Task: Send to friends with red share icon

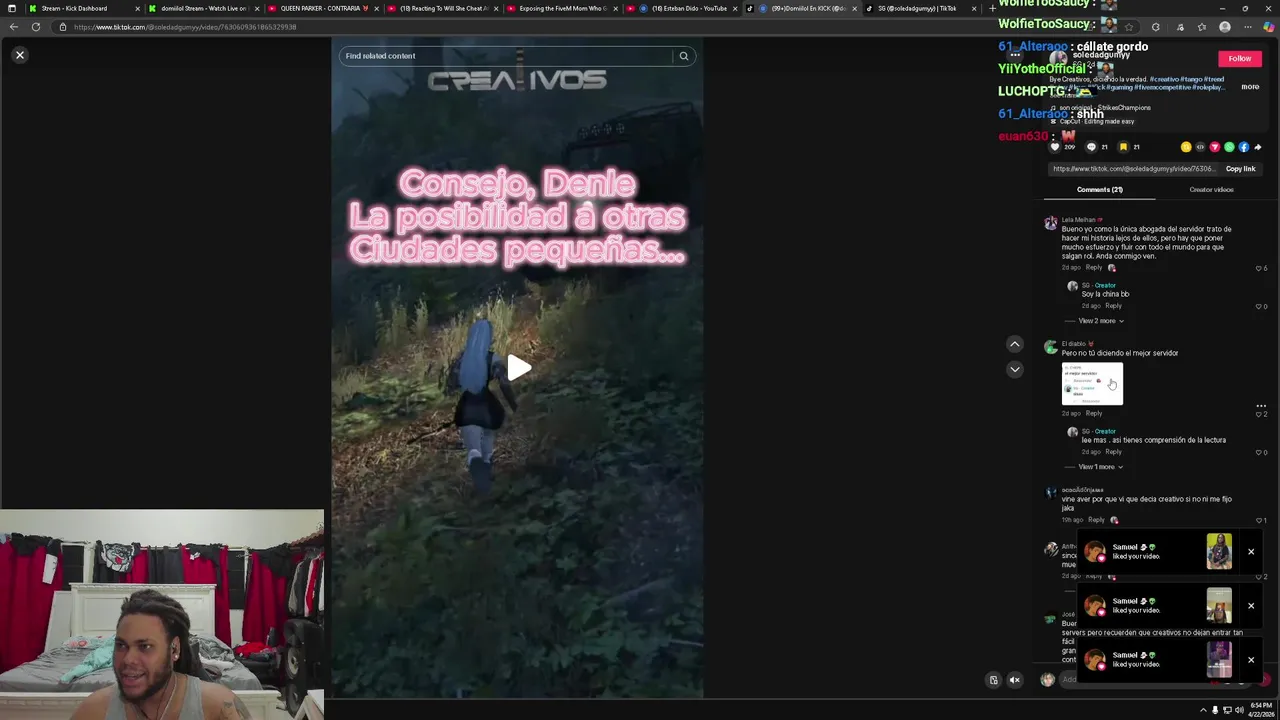Action: point(1215,147)
